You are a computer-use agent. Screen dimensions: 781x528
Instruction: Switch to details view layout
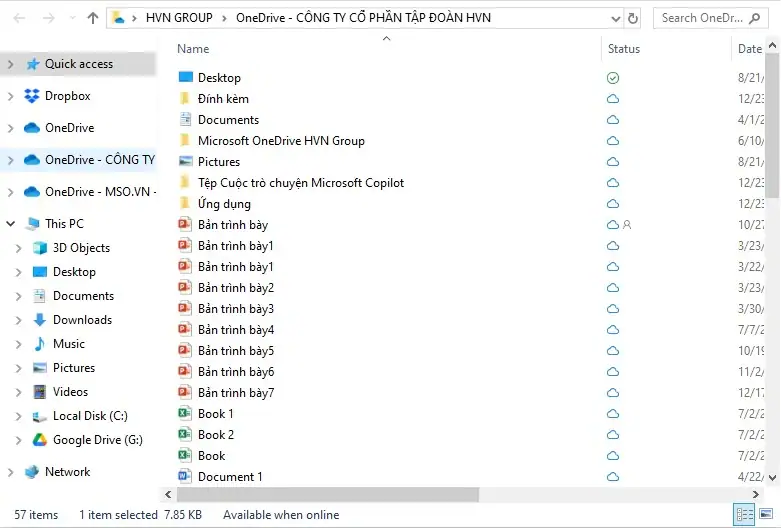tap(745, 514)
